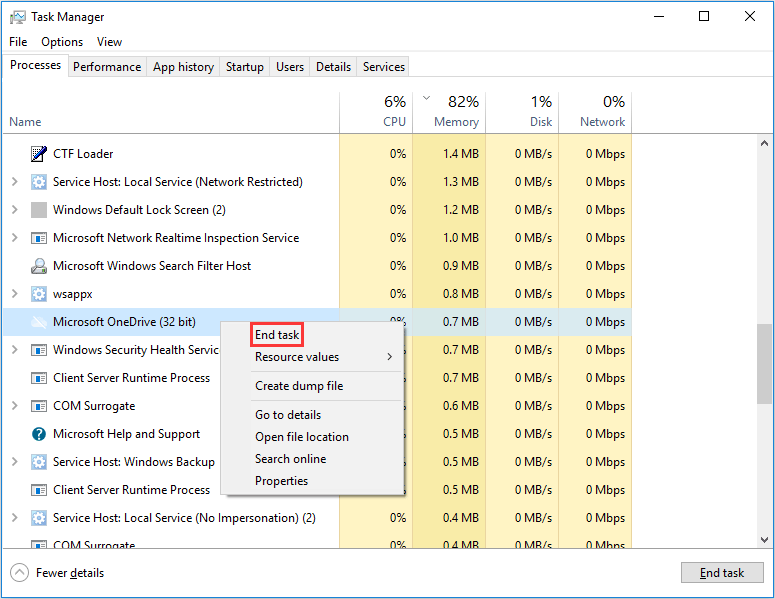Select Create dump file from context menu
775x599 pixels.
(x=298, y=386)
